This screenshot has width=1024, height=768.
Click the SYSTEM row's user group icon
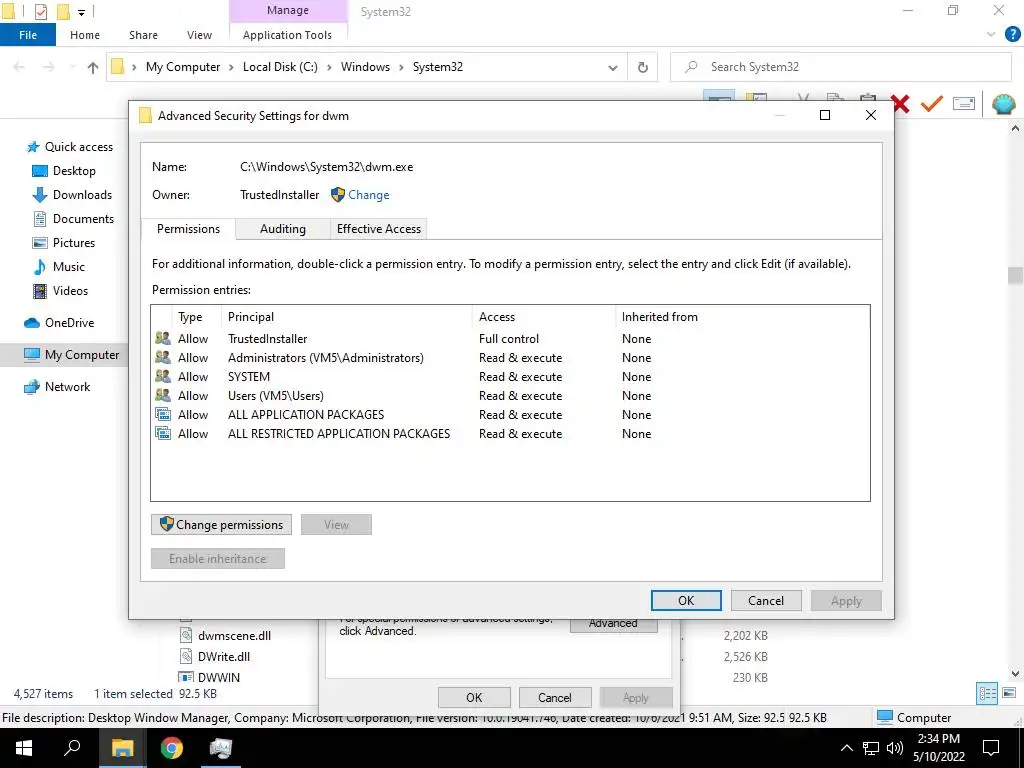pyautogui.click(x=163, y=376)
